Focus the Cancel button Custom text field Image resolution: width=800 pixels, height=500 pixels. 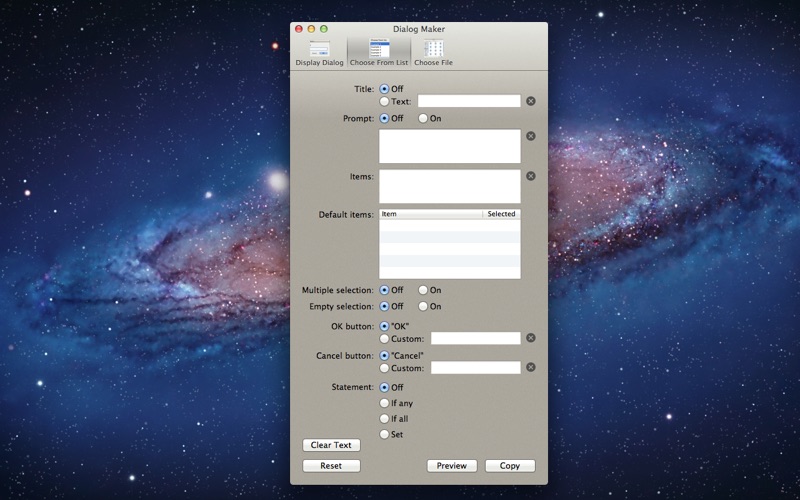[476, 367]
